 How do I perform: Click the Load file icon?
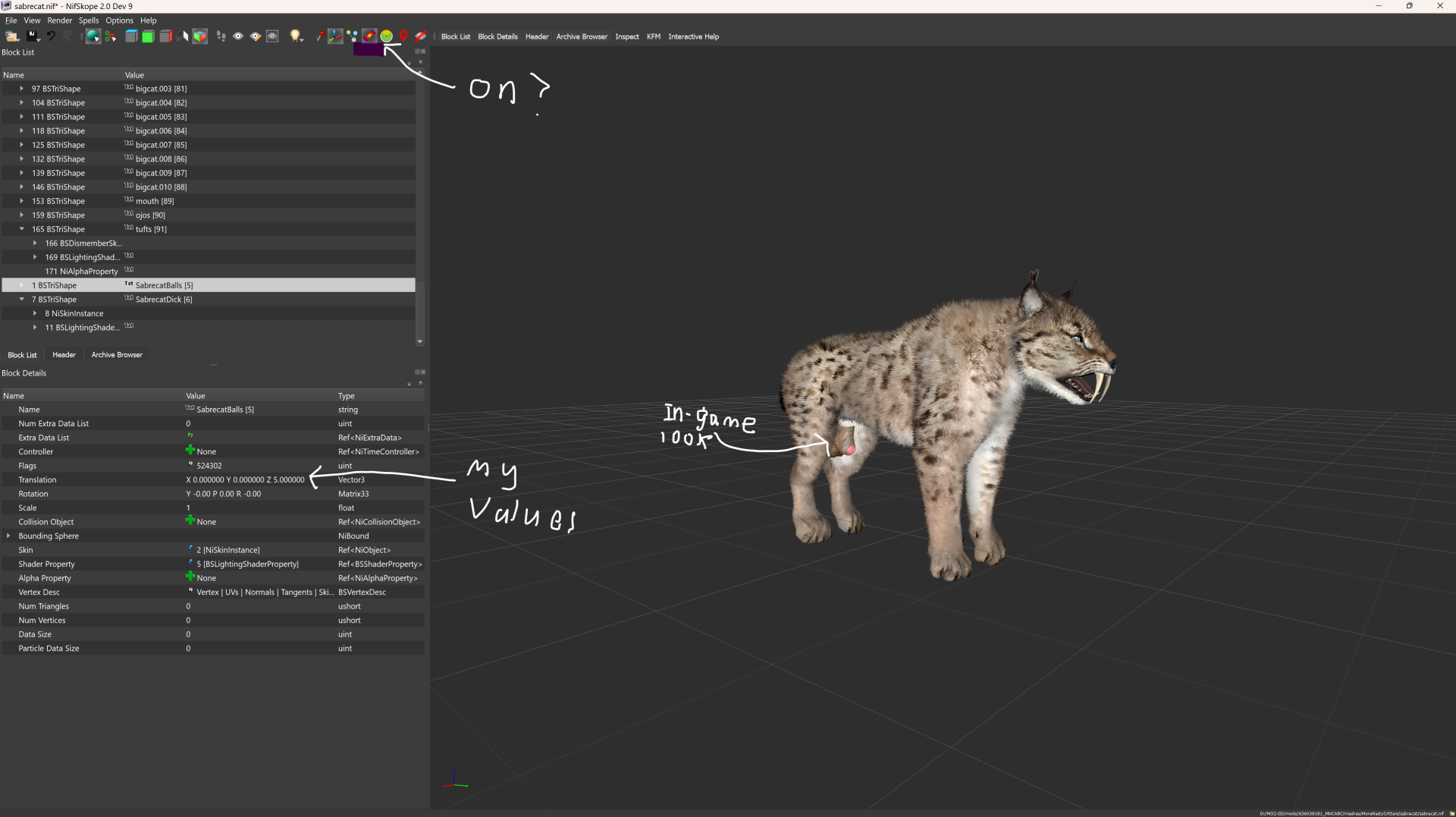[x=12, y=36]
